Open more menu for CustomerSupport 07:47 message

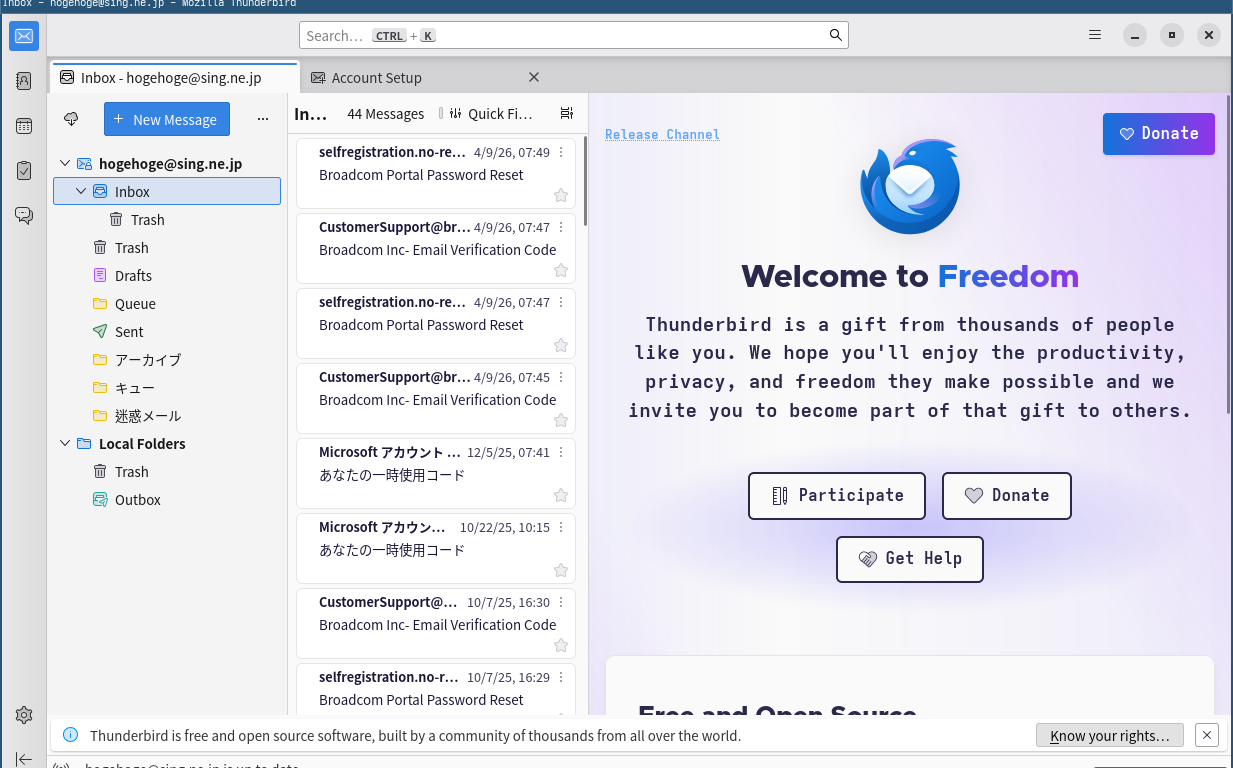(561, 228)
